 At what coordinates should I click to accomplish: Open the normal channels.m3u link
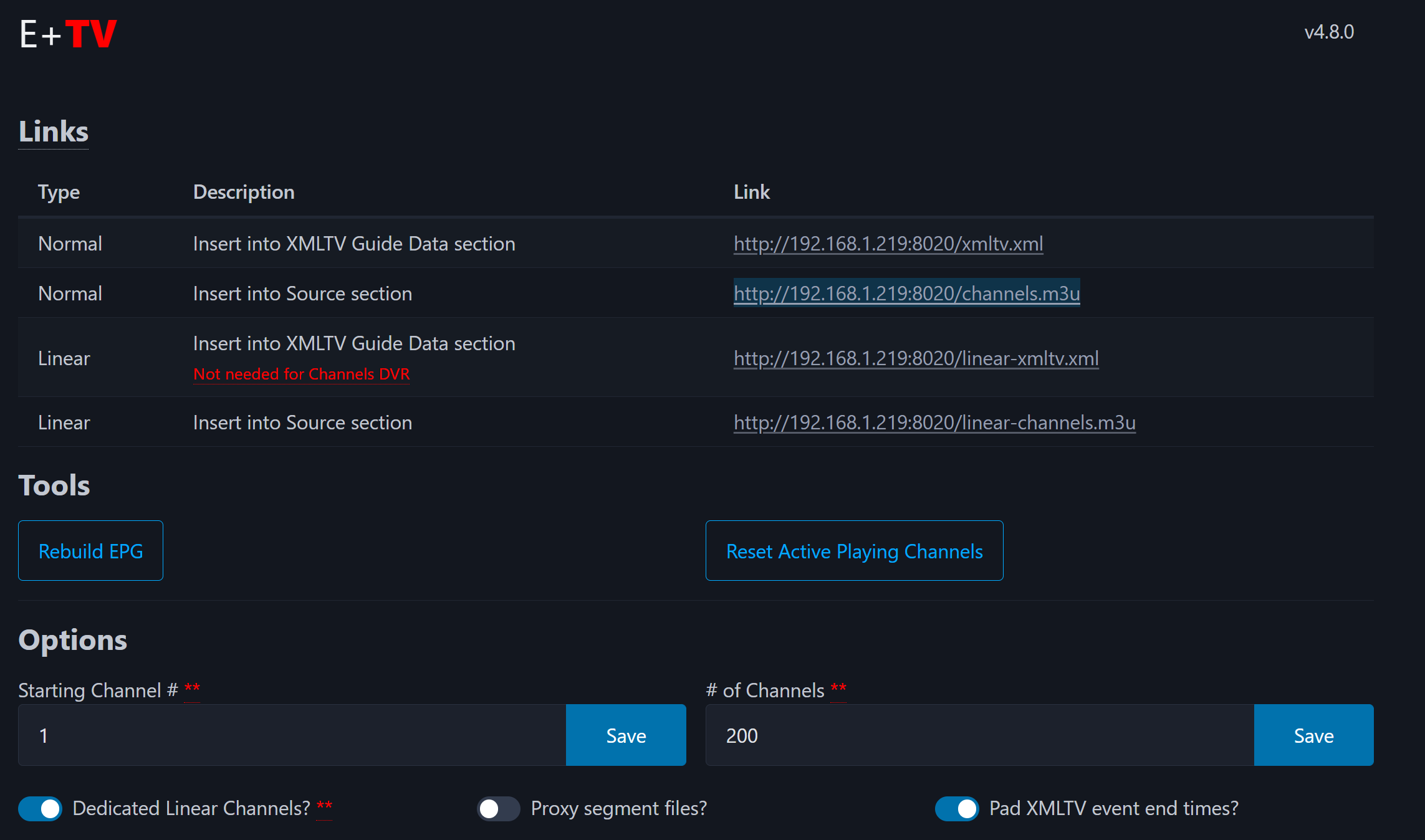pos(906,294)
